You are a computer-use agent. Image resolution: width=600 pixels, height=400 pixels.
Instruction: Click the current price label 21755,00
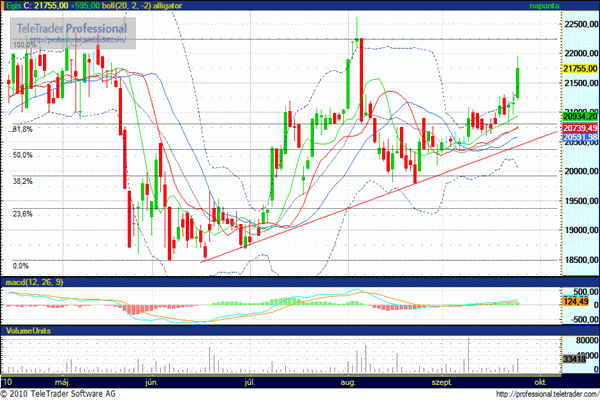[580, 68]
